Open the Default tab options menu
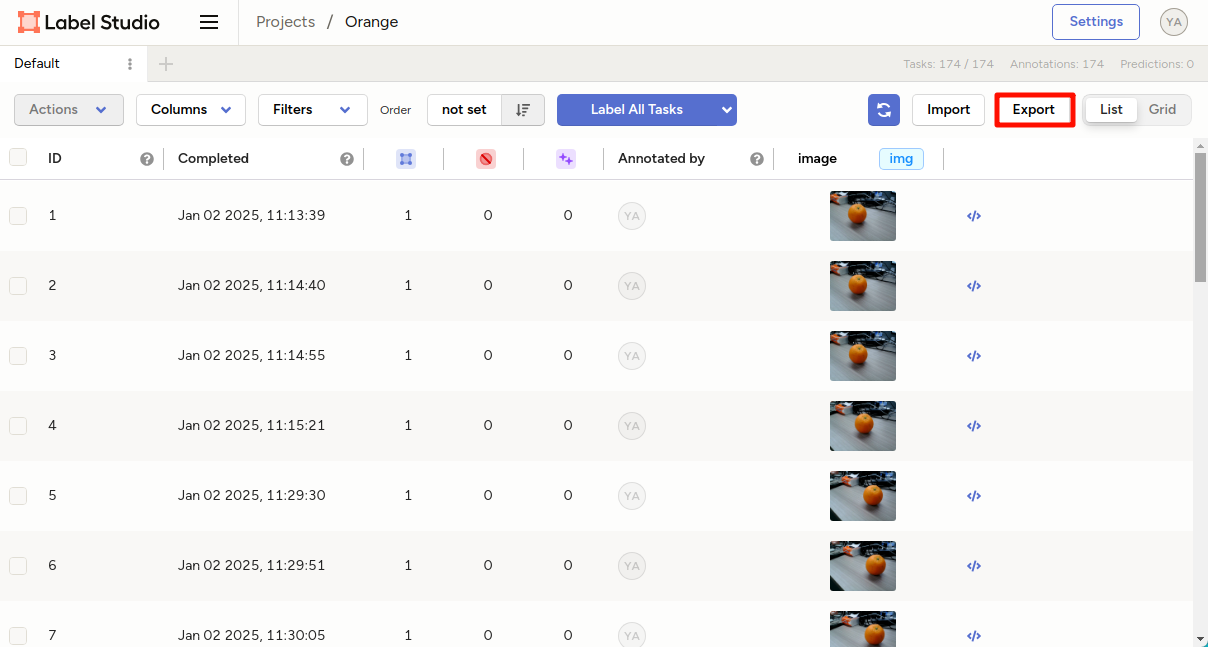The image size is (1208, 647). point(130,64)
